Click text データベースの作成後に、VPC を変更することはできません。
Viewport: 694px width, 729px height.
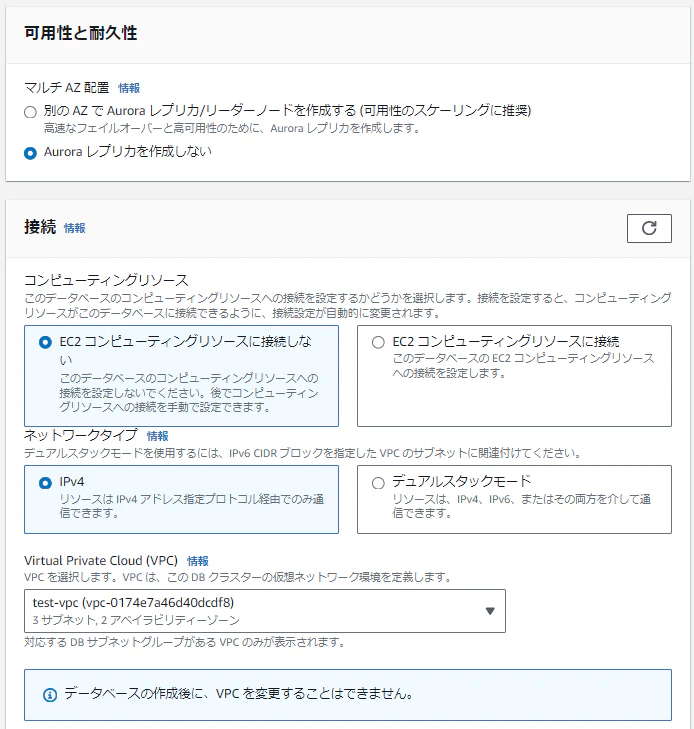tap(239, 694)
